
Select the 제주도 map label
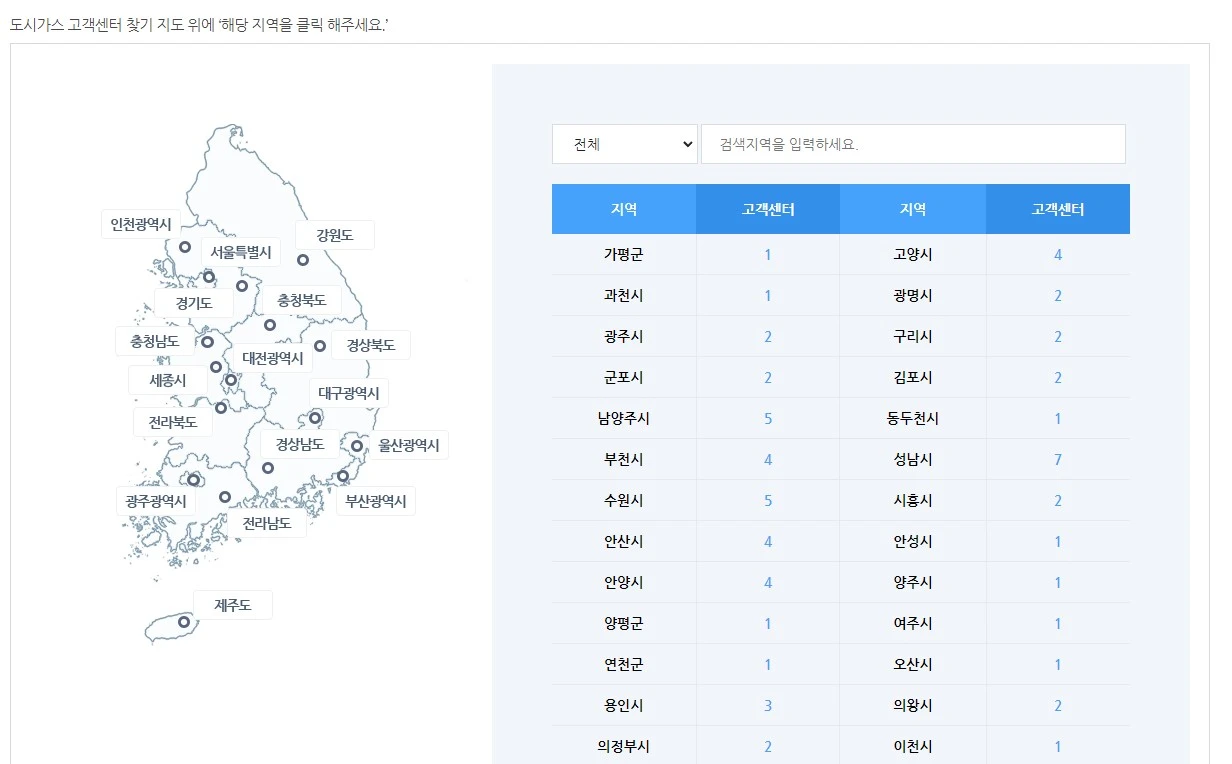[233, 605]
